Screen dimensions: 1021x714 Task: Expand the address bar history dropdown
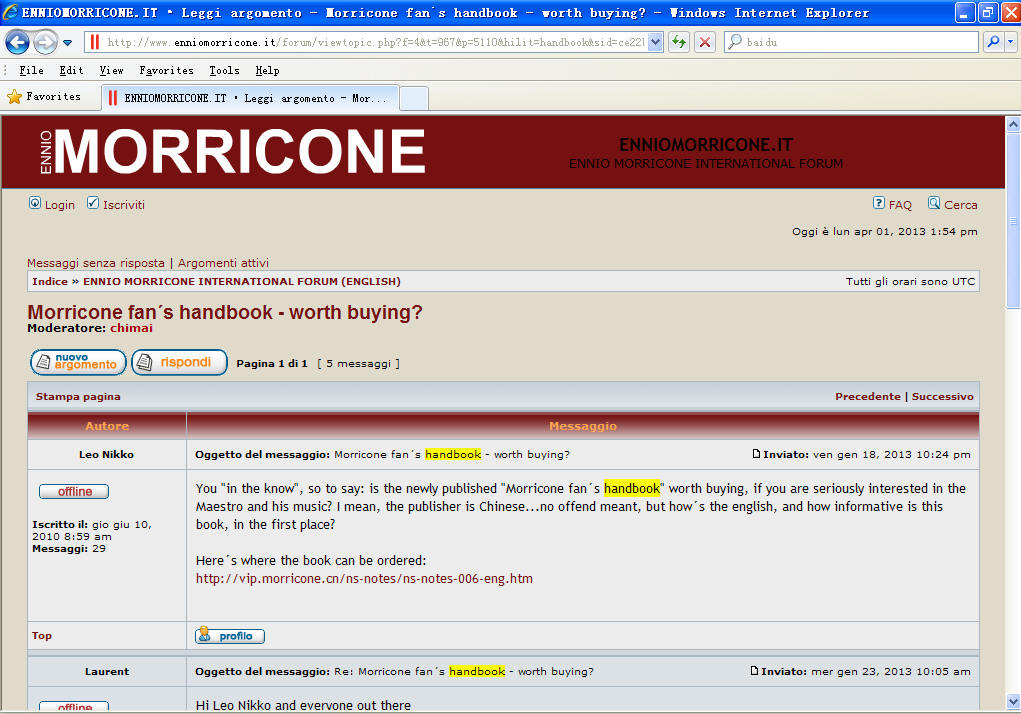[x=656, y=42]
